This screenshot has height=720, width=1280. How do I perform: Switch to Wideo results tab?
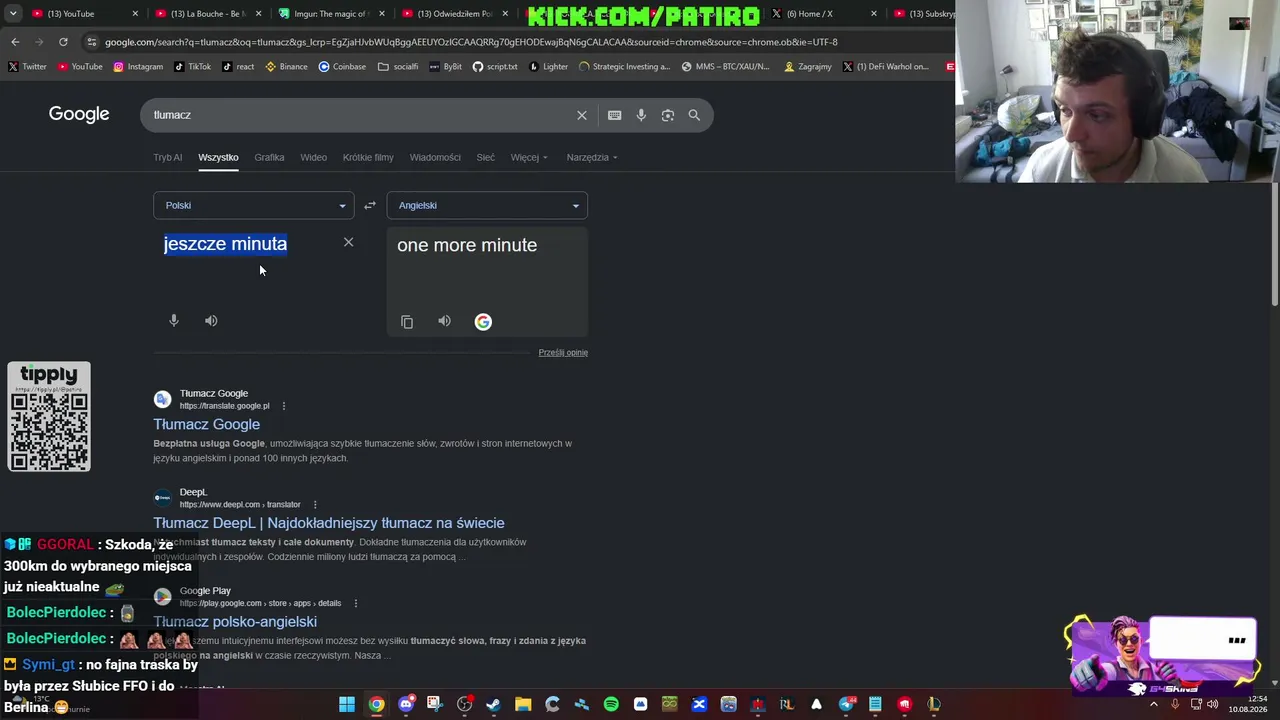pyautogui.click(x=313, y=157)
